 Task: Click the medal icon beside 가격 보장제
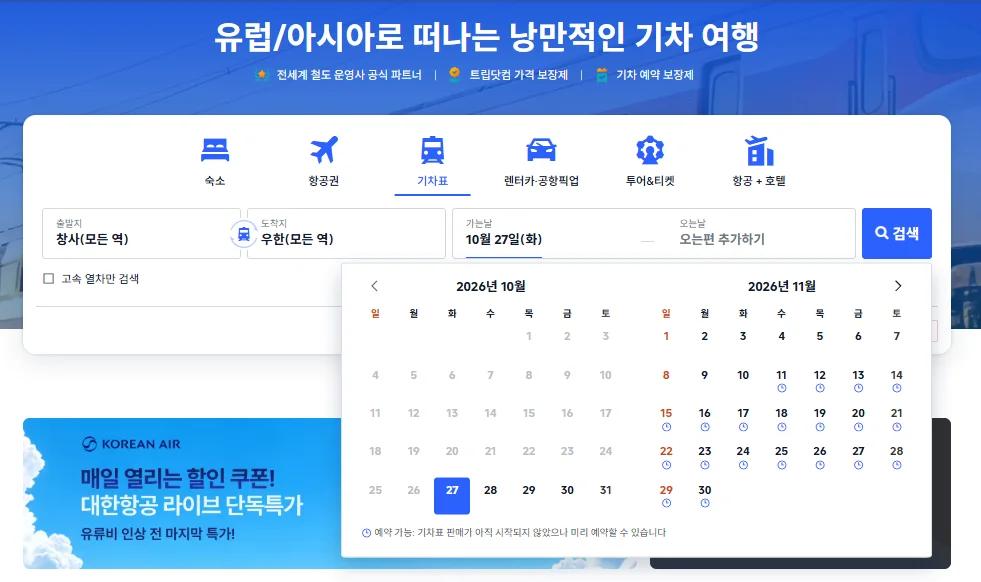455,74
